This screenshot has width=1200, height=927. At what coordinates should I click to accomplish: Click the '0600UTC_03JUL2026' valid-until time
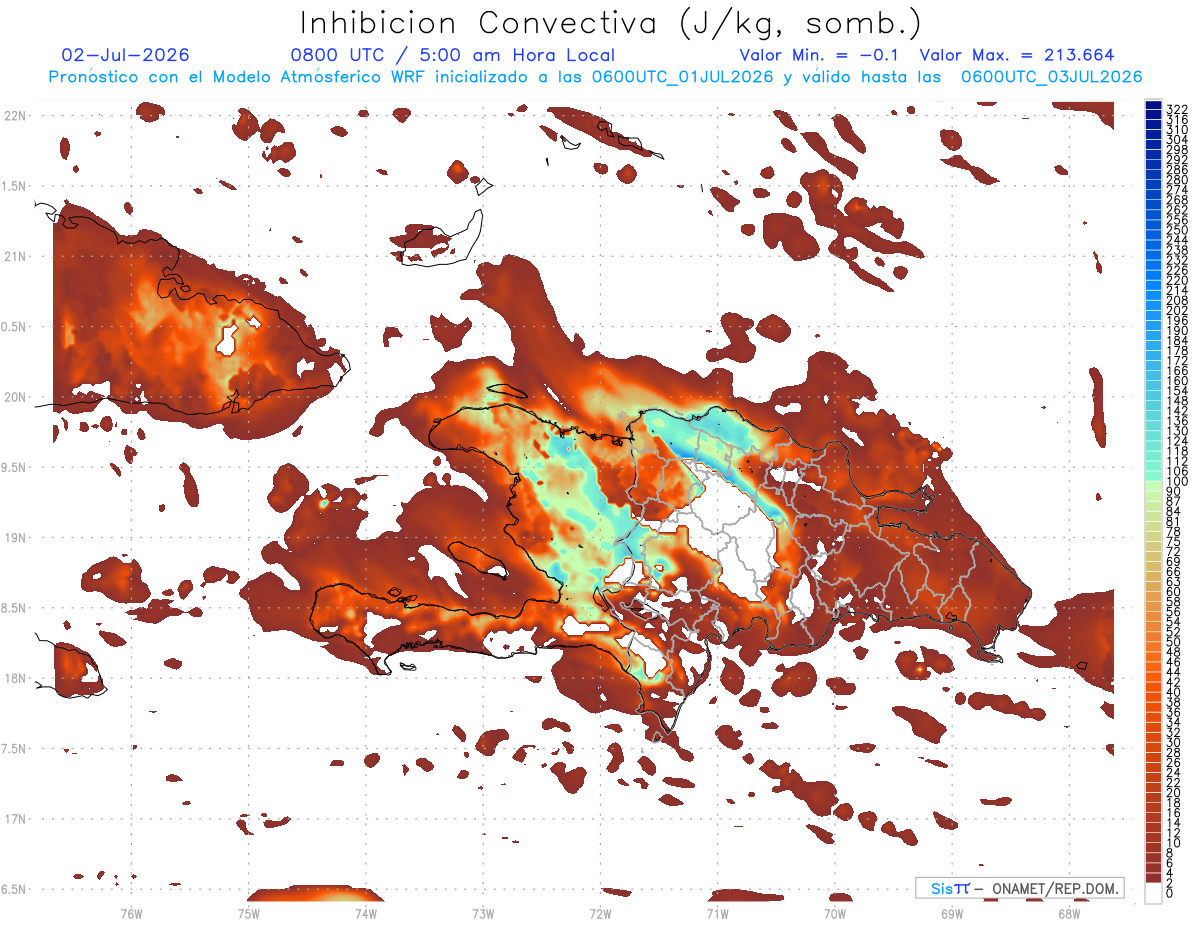(x=1051, y=76)
